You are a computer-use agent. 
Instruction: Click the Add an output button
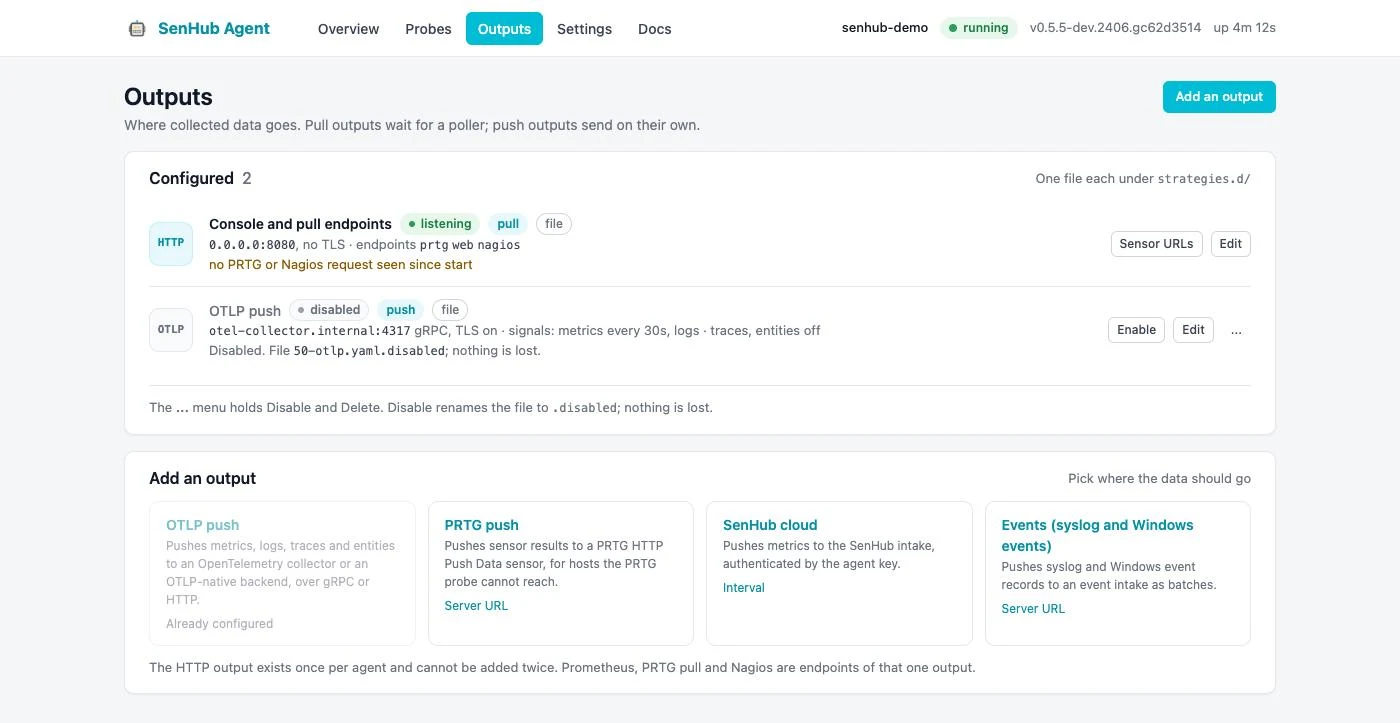[x=1219, y=97]
